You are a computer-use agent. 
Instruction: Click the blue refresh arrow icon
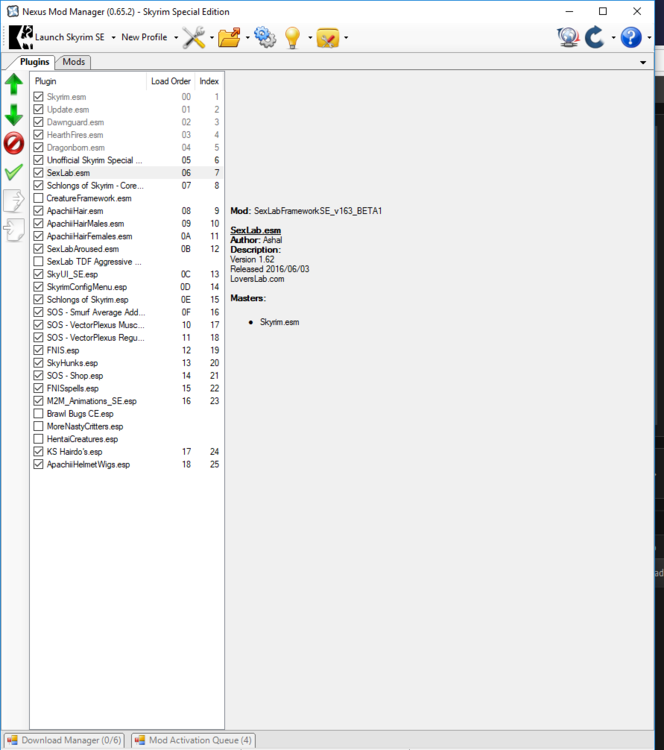tap(595, 37)
